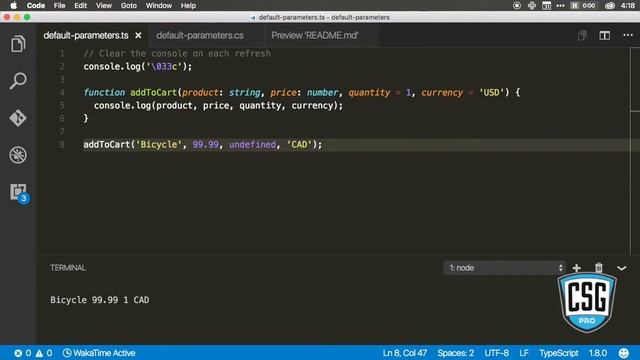
Task: Change encoding via UTF-8 status item
Action: tap(496, 353)
